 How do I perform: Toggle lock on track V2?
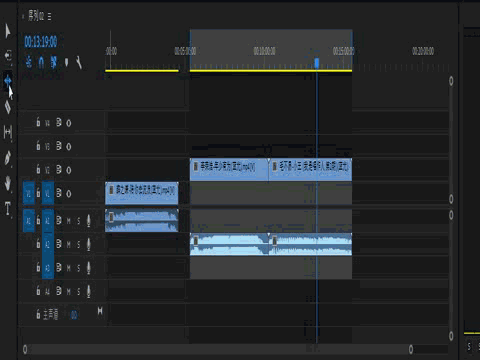pos(38,170)
